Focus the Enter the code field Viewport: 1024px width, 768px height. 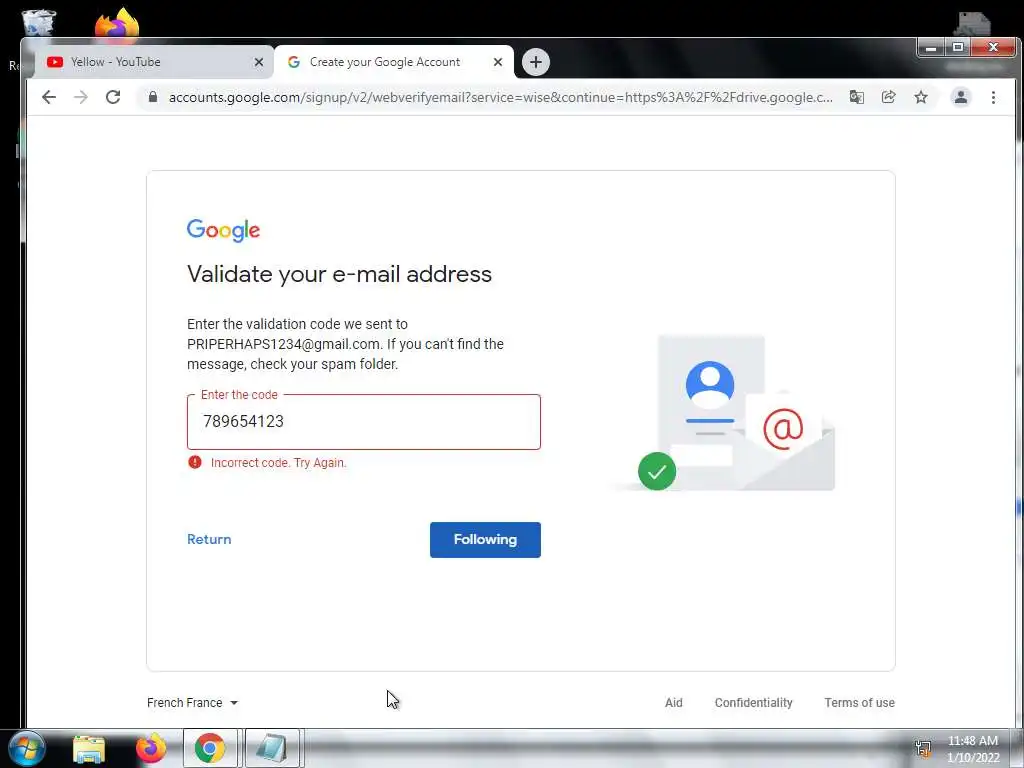(x=364, y=422)
